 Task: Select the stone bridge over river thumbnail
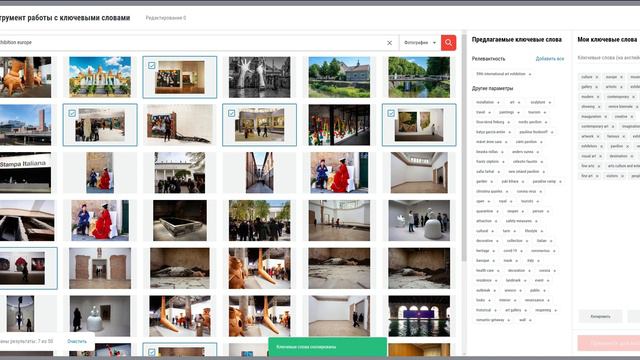pos(419,77)
